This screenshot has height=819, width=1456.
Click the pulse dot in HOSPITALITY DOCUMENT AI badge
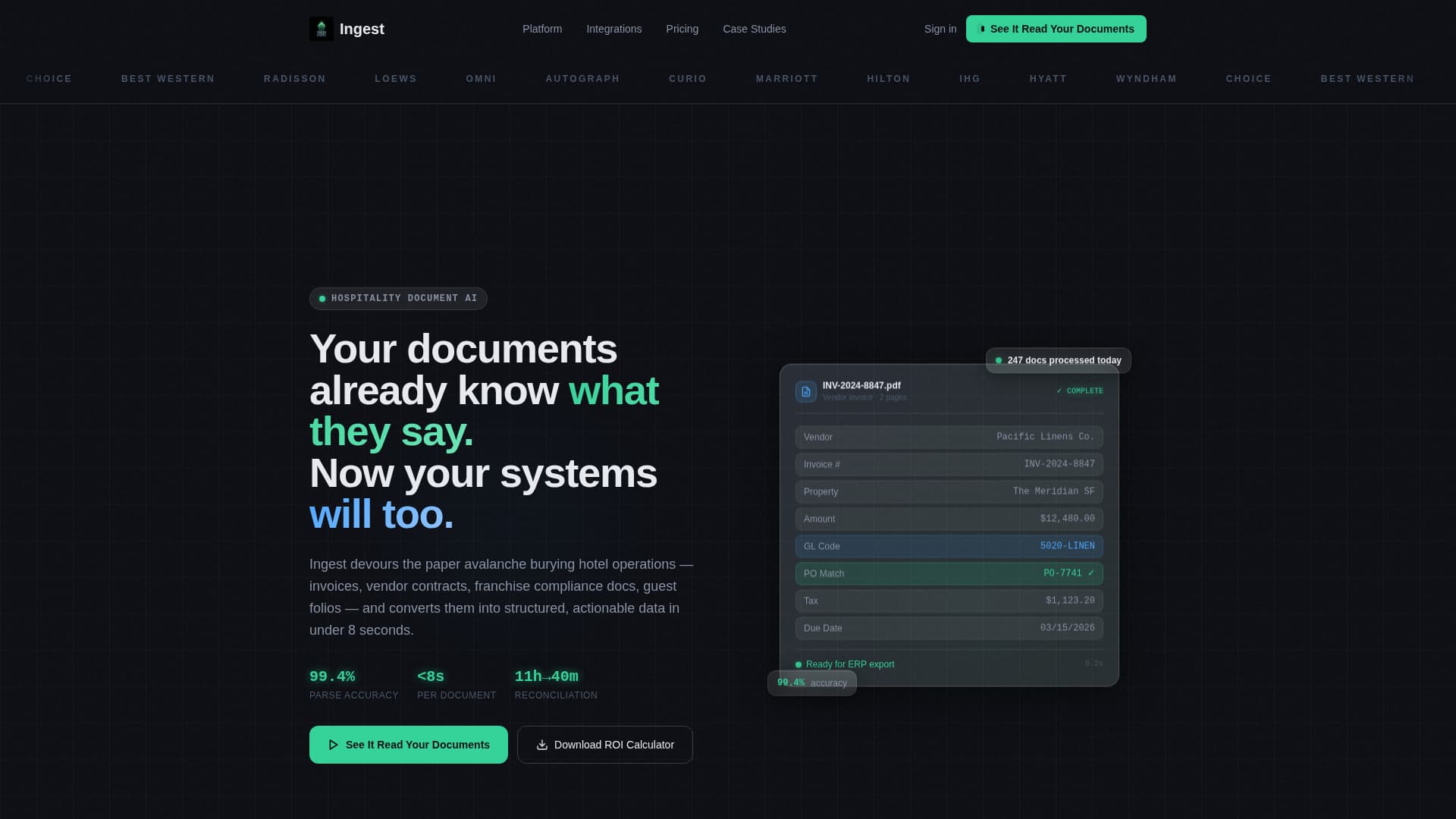(x=322, y=298)
